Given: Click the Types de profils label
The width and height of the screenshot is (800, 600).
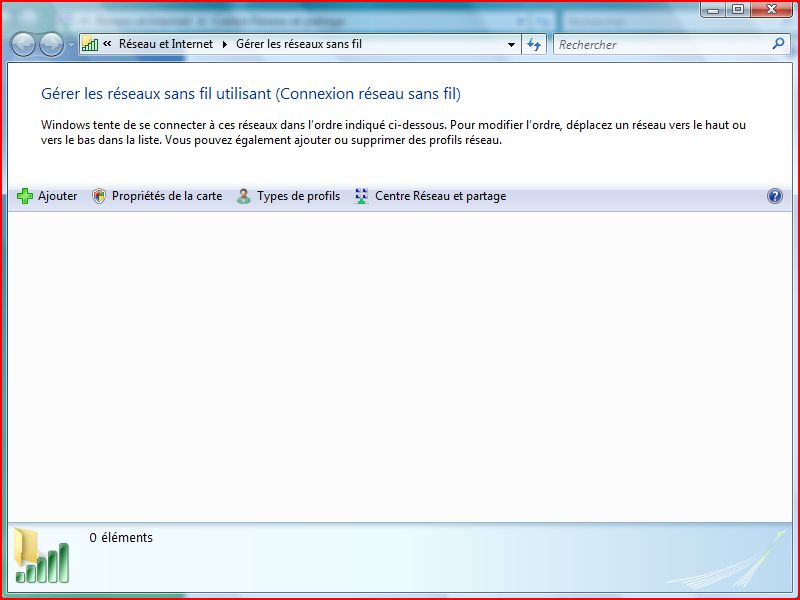Looking at the screenshot, I should click(298, 196).
